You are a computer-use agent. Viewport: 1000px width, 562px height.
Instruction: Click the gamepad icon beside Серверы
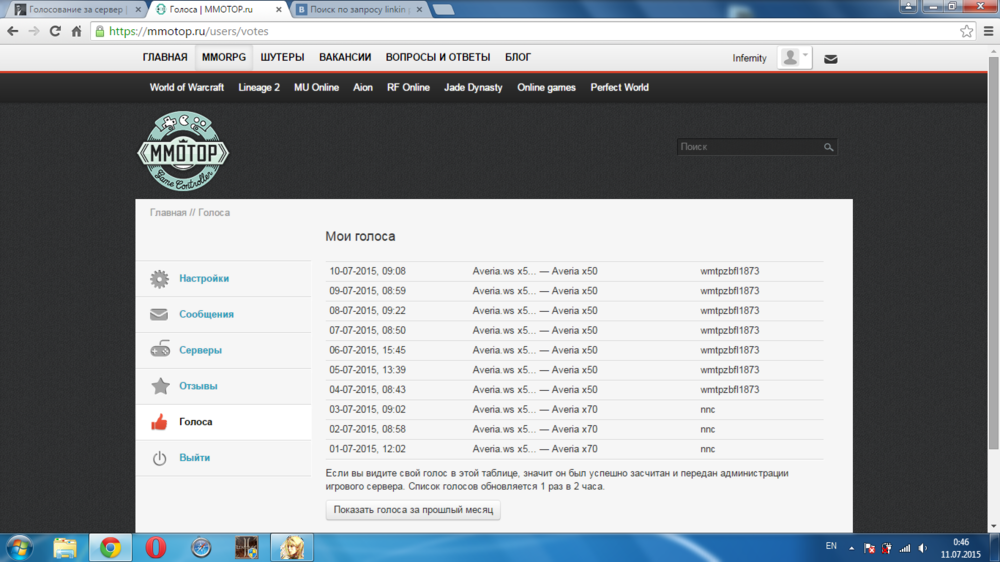160,350
